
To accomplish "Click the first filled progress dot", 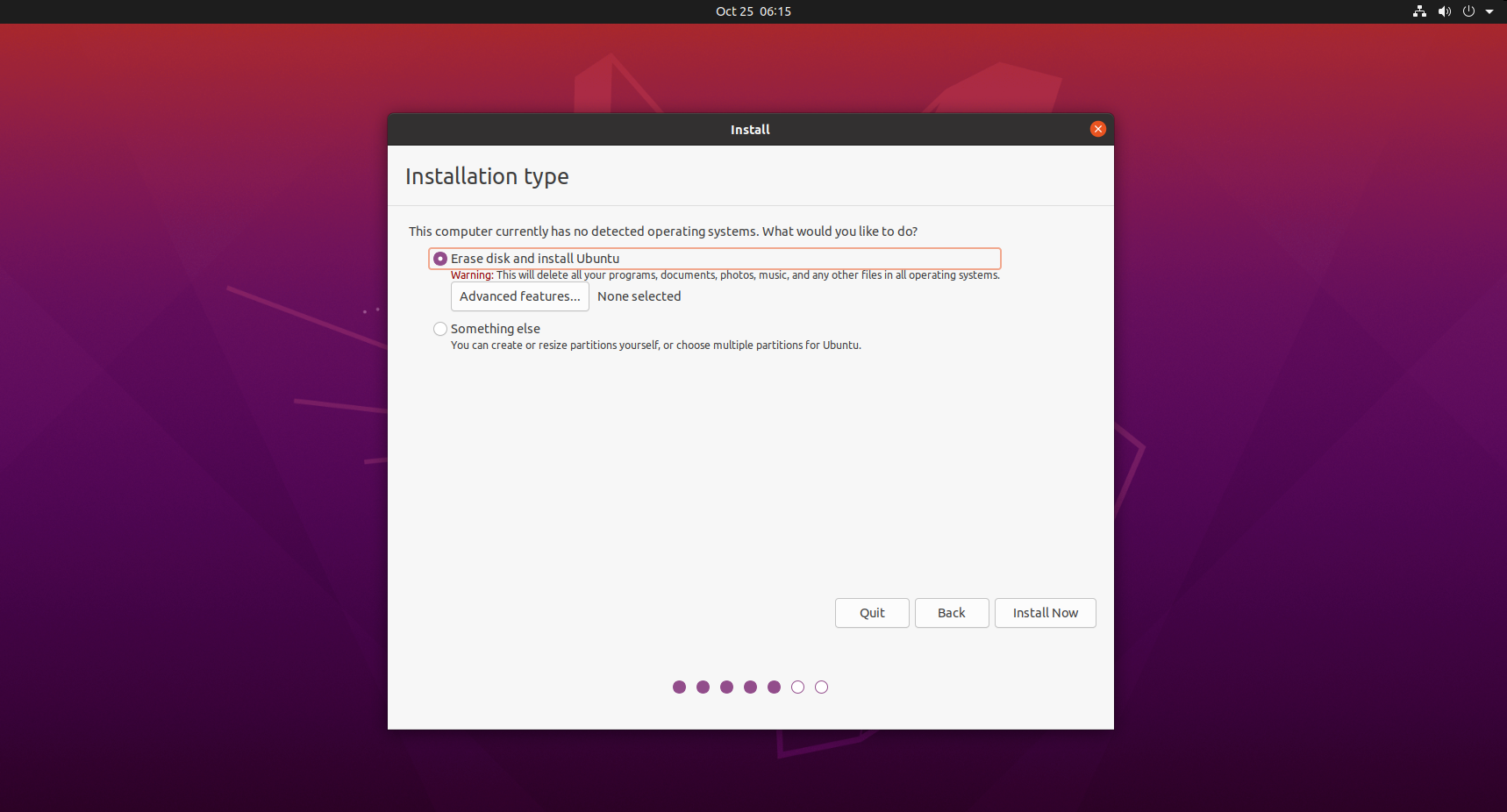I will 679,687.
